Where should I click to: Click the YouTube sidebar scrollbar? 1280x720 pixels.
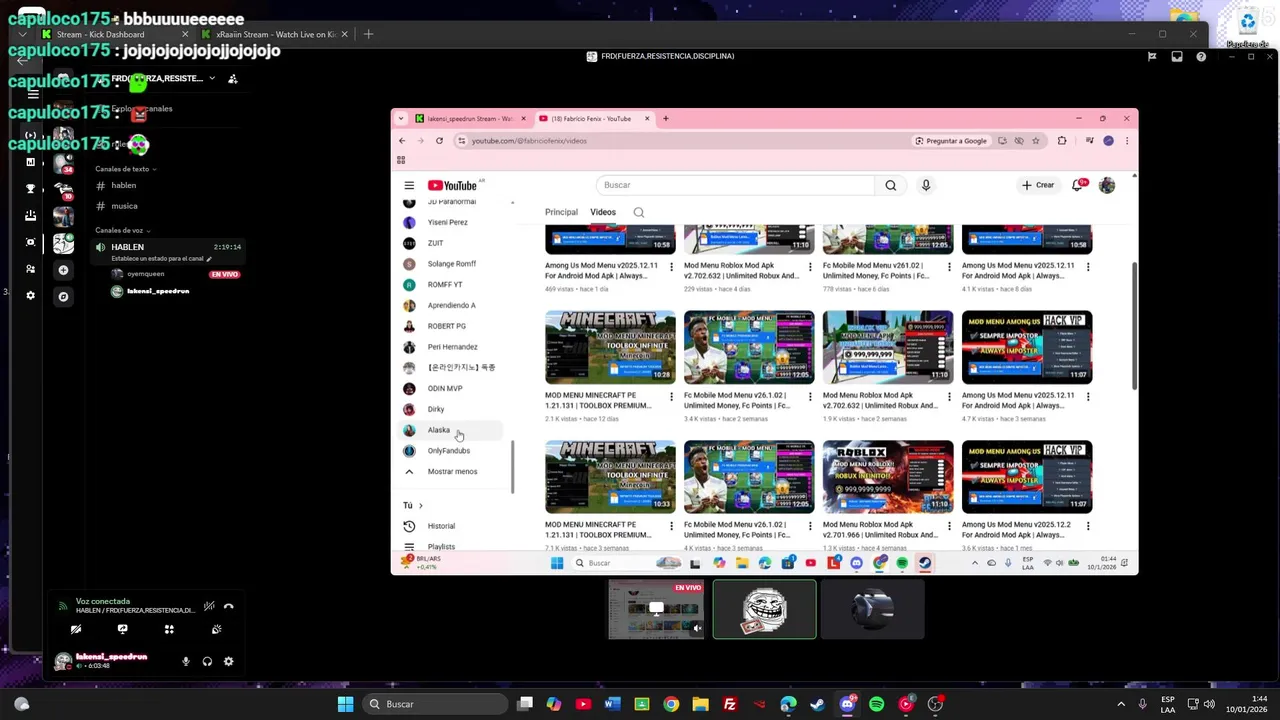click(x=513, y=467)
